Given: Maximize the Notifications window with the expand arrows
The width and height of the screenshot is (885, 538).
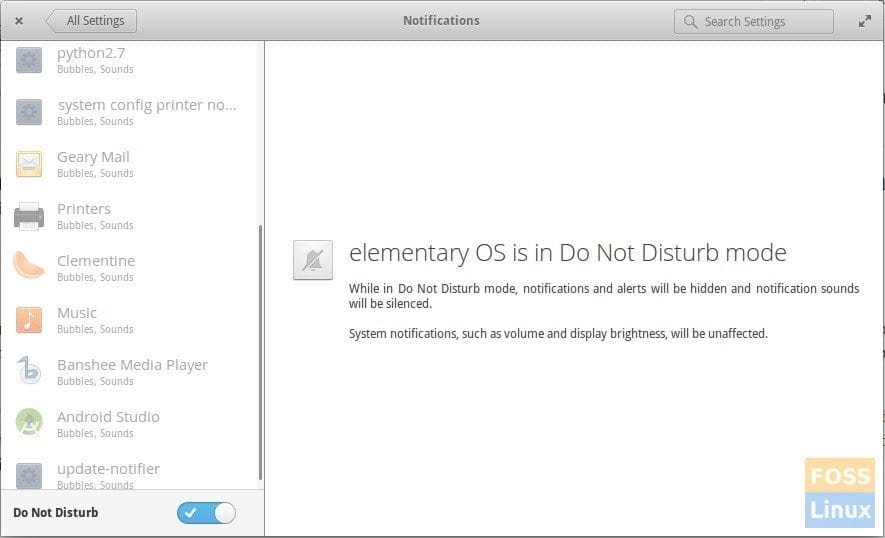Looking at the screenshot, I should coord(864,21).
